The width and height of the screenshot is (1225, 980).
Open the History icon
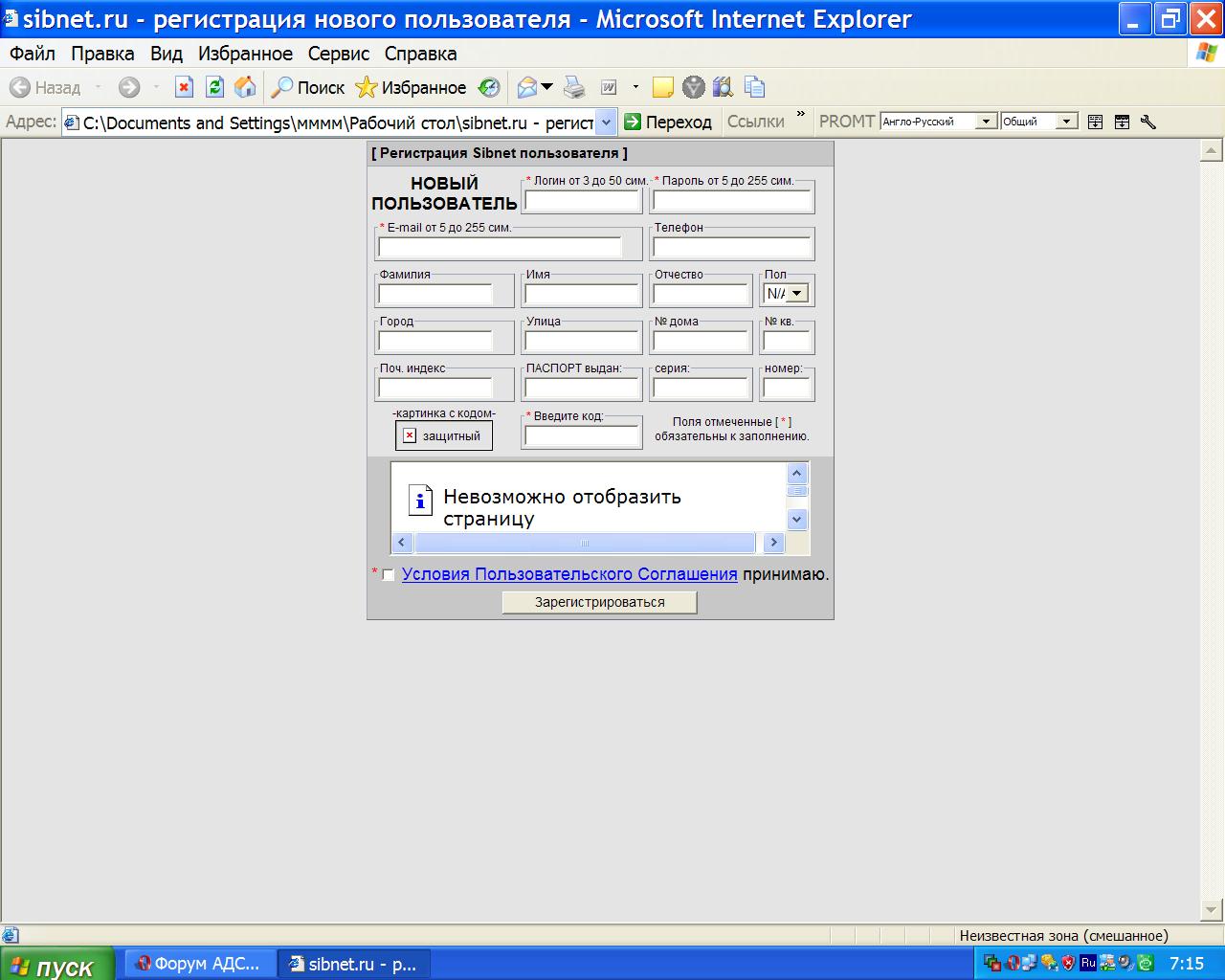(489, 87)
